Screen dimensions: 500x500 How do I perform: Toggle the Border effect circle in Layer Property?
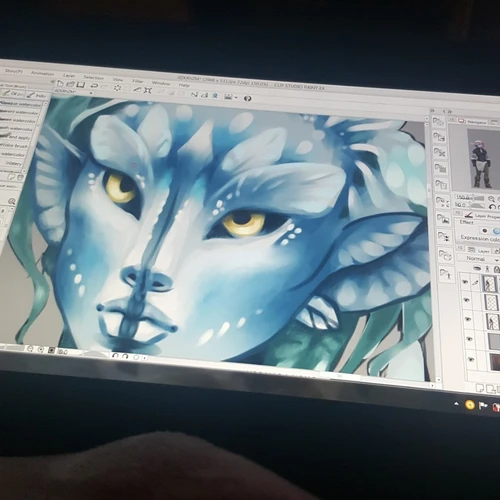(x=485, y=231)
